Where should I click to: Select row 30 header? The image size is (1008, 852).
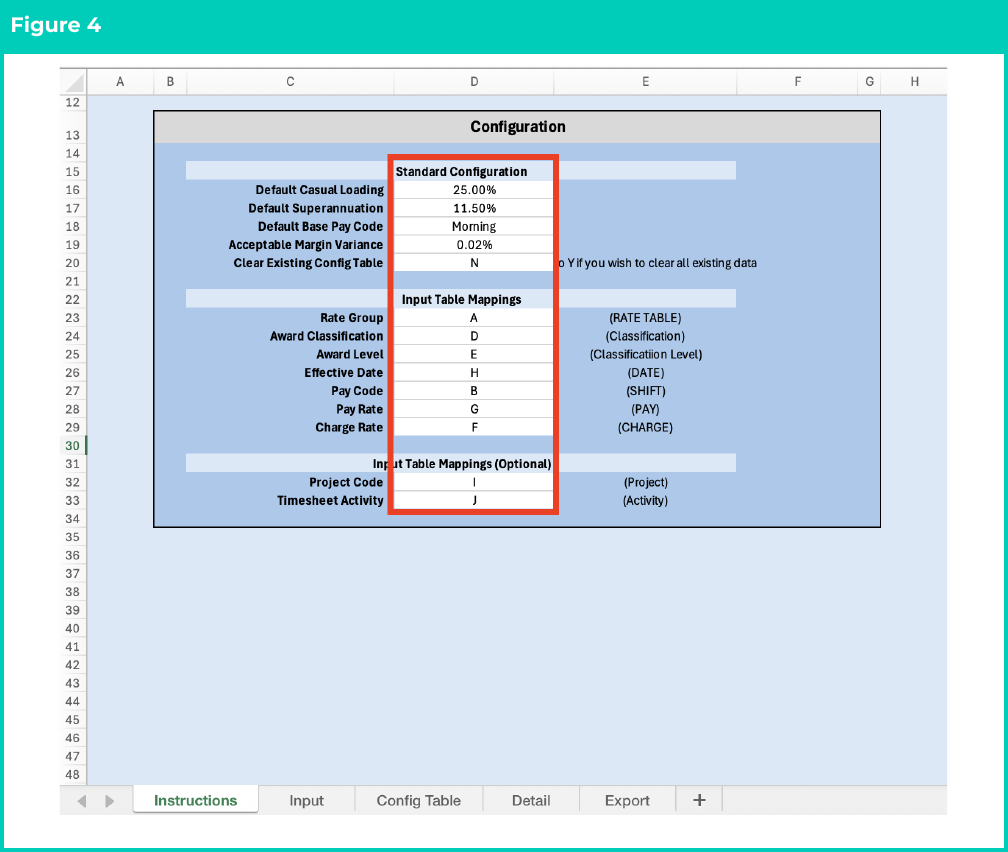73,446
